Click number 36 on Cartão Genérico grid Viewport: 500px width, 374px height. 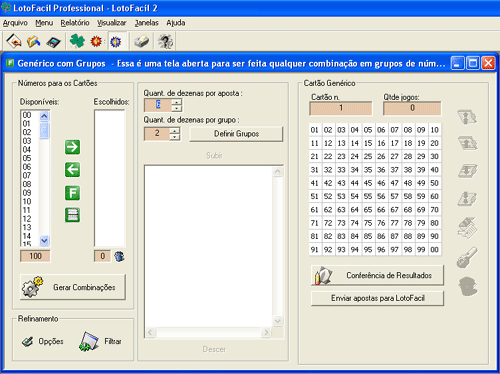click(x=381, y=170)
